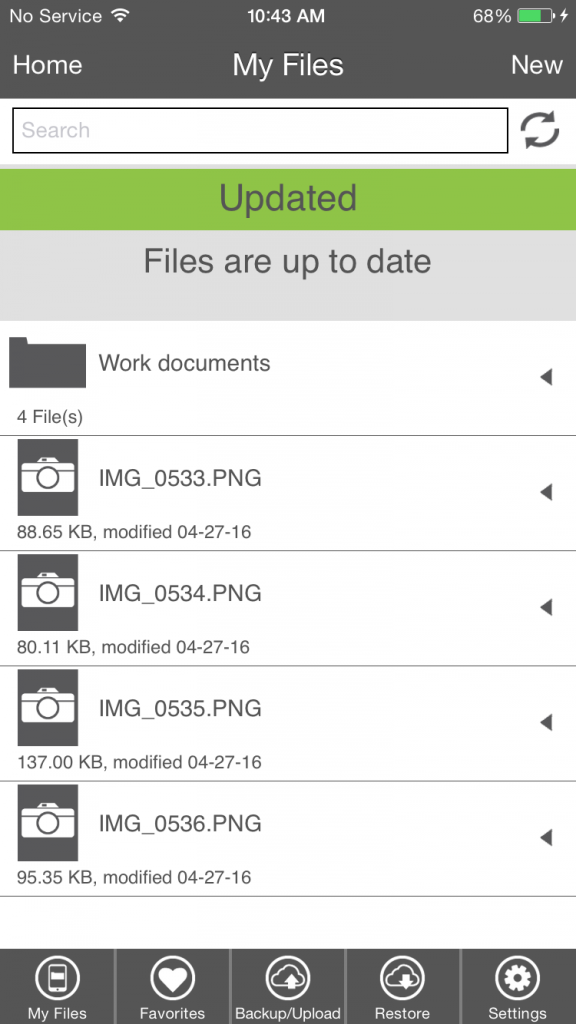
Task: Expand options for IMG_0534.PNG
Action: click(547, 607)
